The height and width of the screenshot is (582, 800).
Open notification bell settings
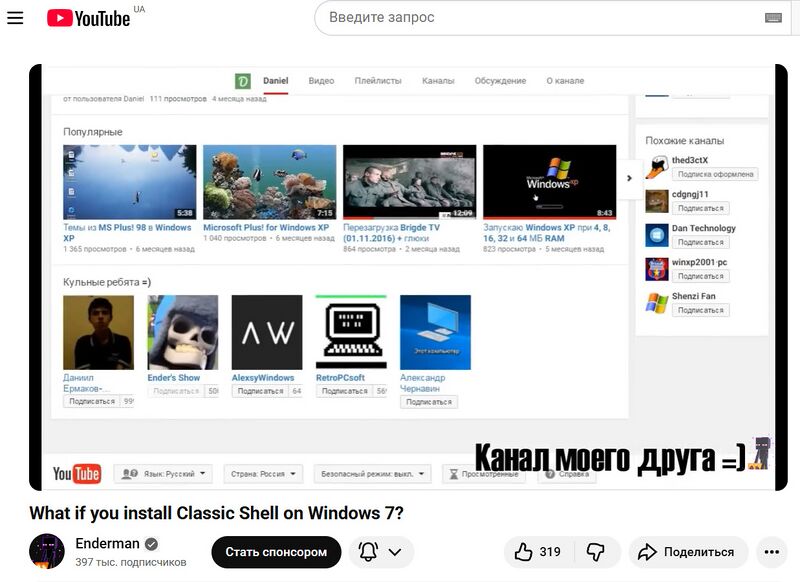(x=368, y=552)
